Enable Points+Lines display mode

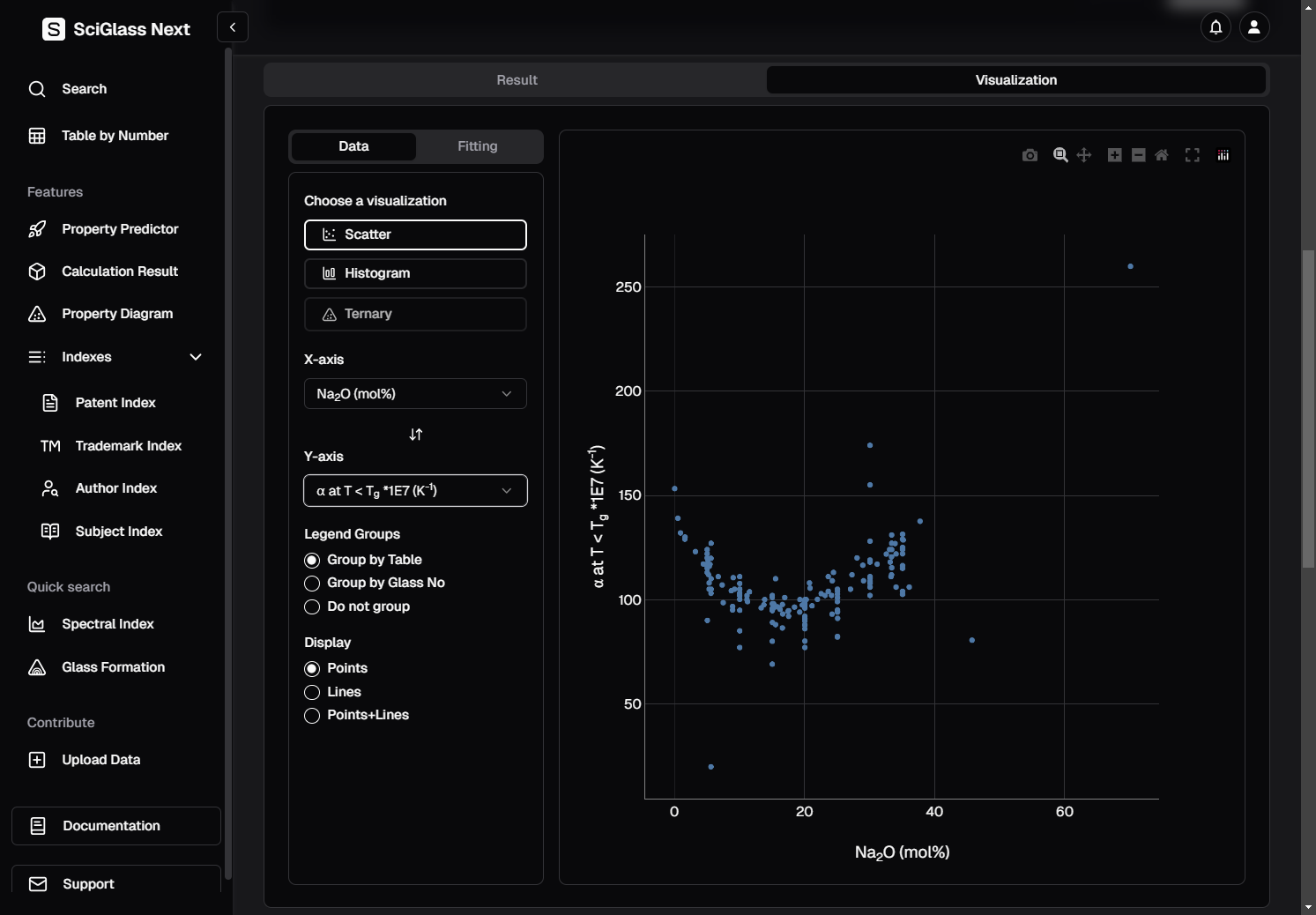tap(312, 716)
